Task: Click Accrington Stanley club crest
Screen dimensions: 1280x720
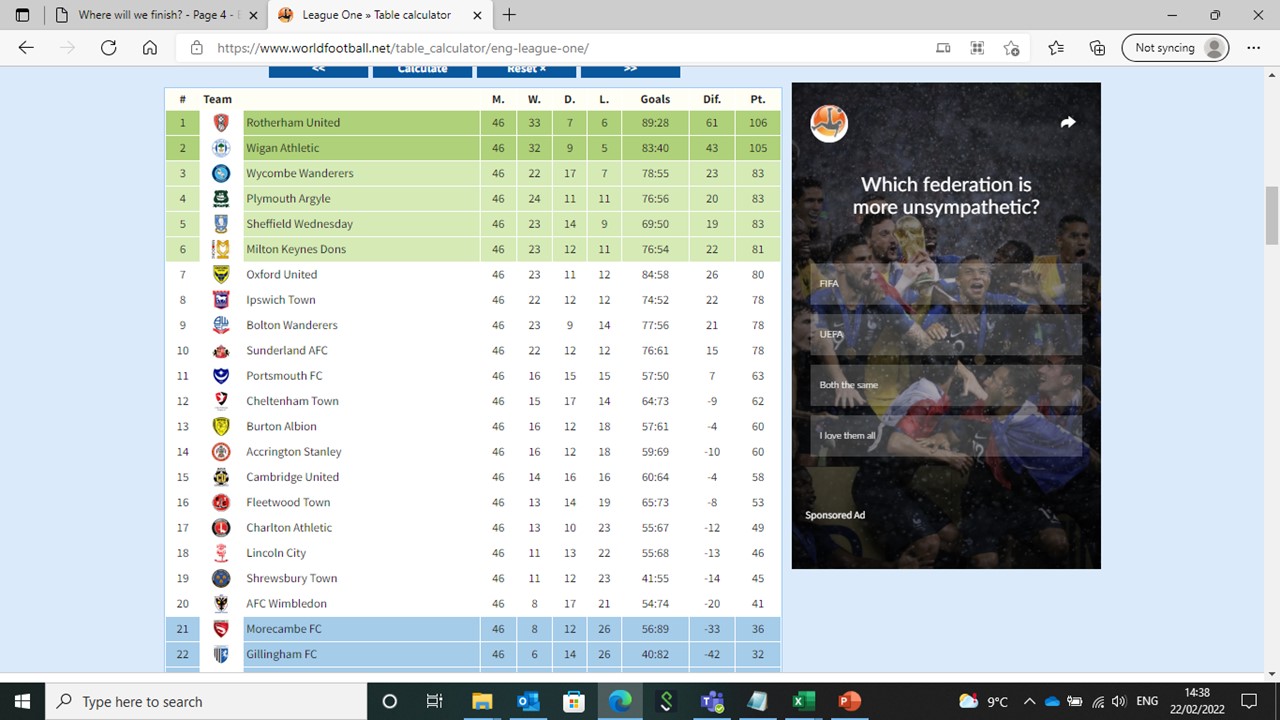Action: pyautogui.click(x=221, y=452)
